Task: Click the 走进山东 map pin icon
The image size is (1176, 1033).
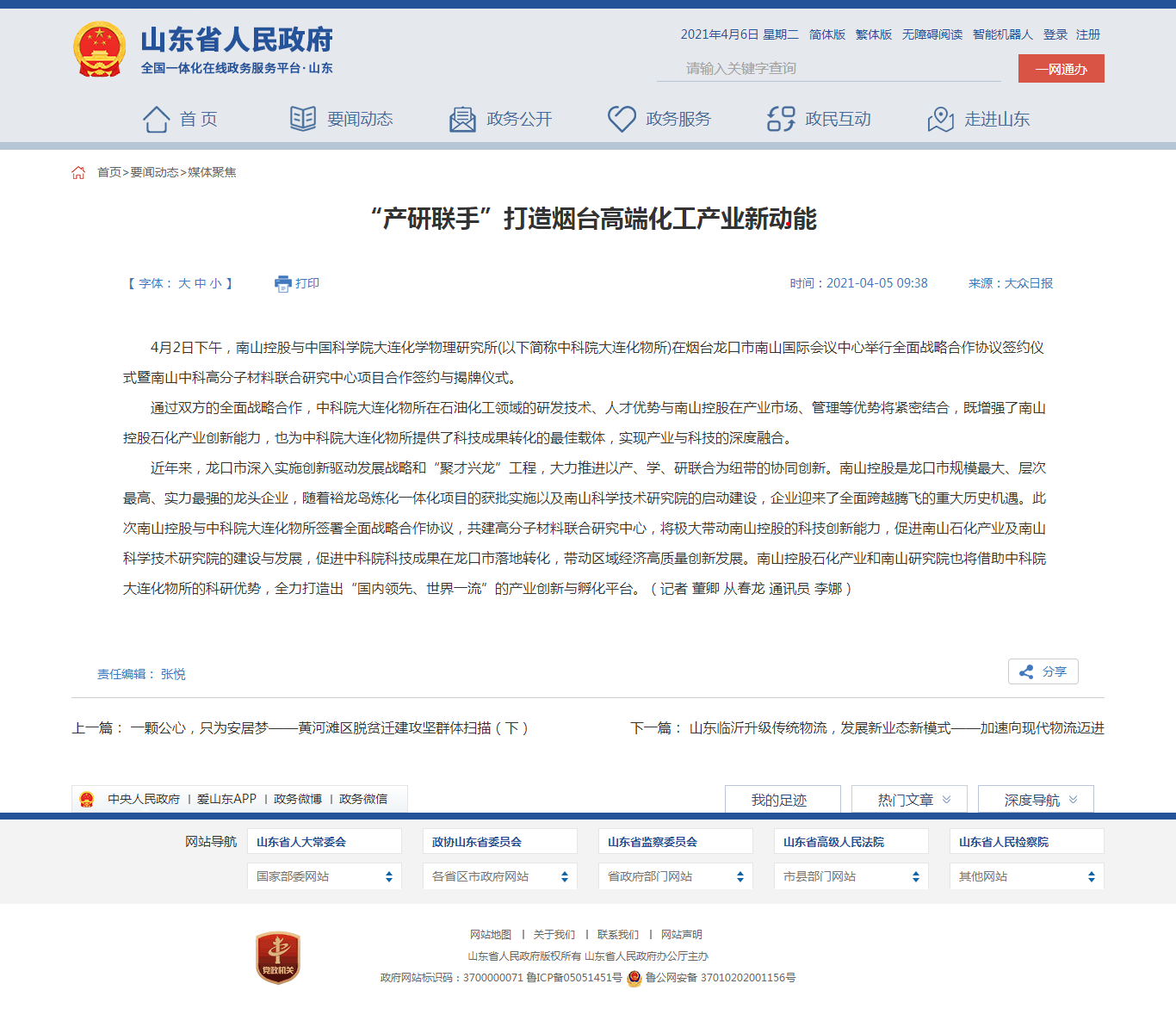Action: point(940,119)
